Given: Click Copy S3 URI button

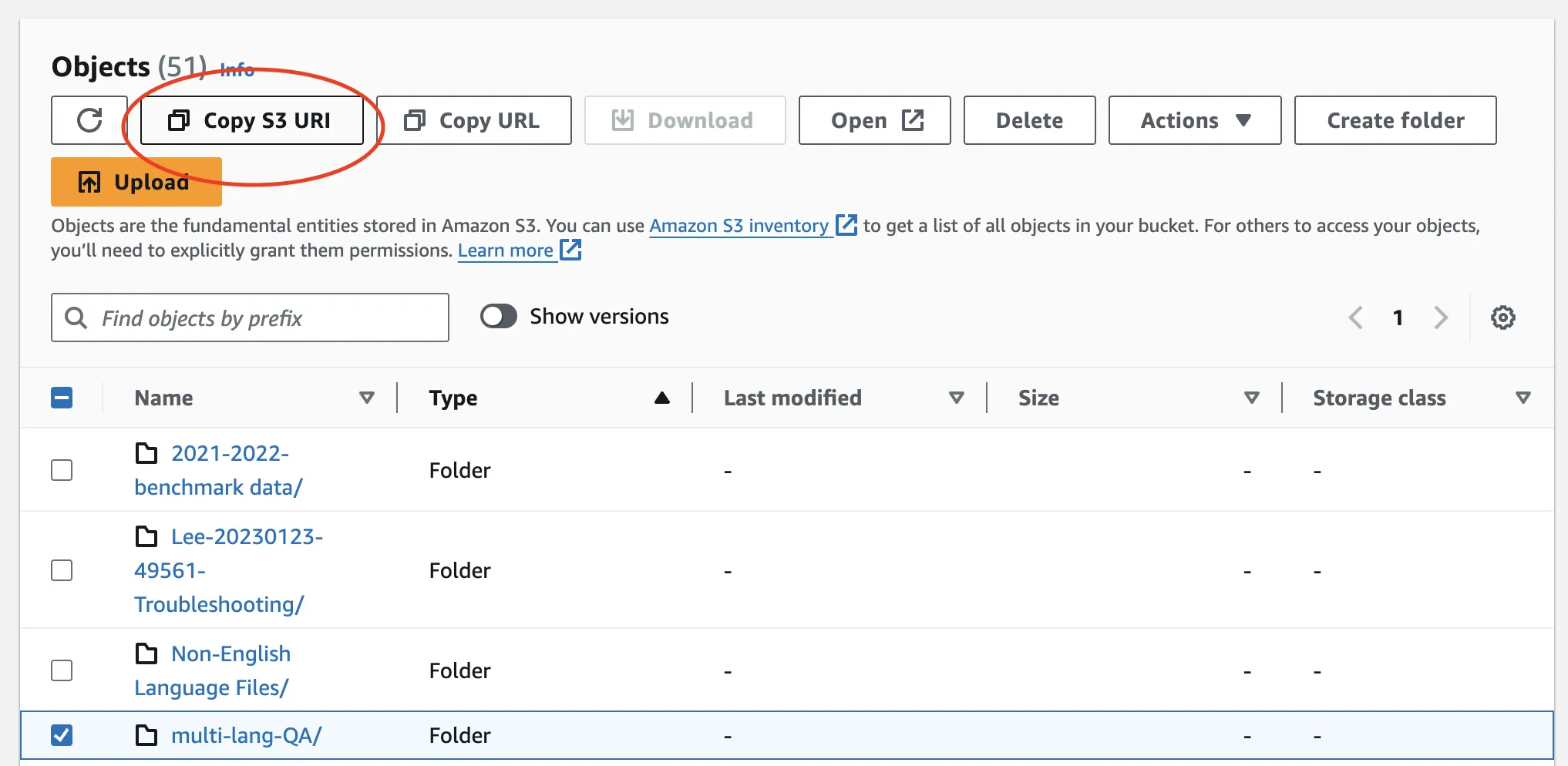Looking at the screenshot, I should pyautogui.click(x=252, y=120).
